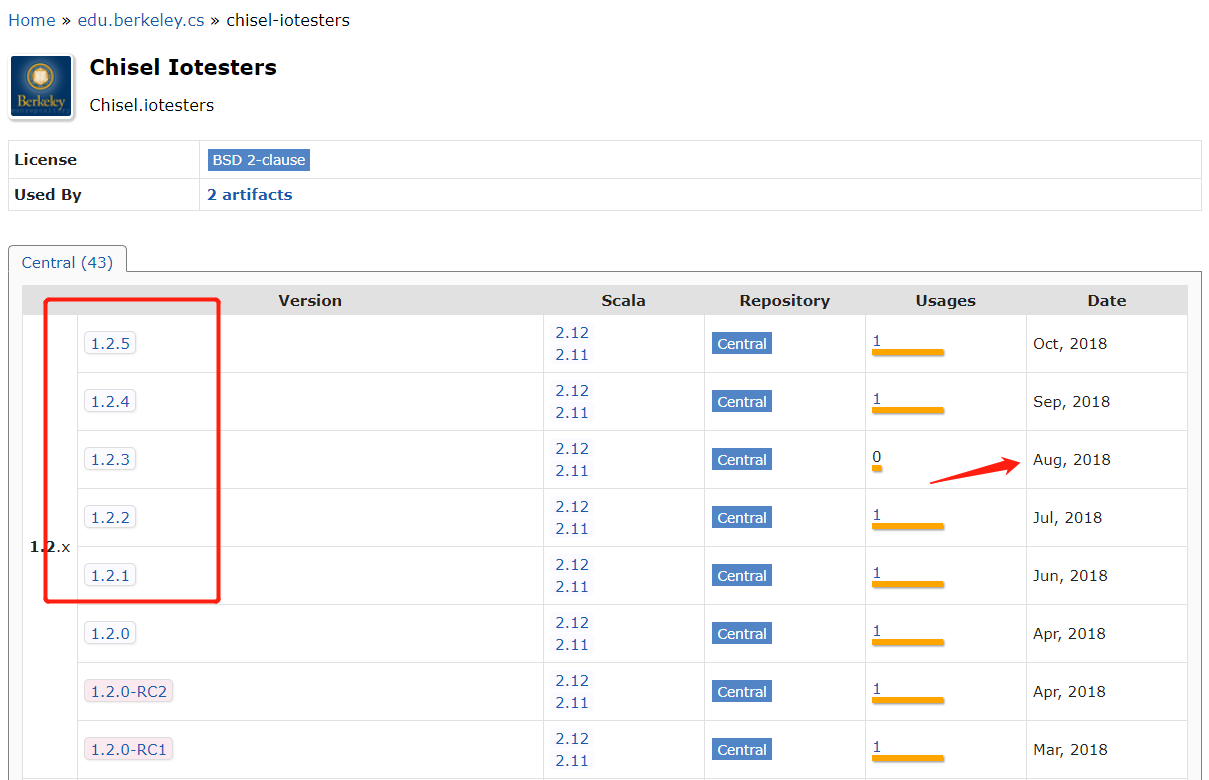Open version 1.2.2

click(x=110, y=518)
